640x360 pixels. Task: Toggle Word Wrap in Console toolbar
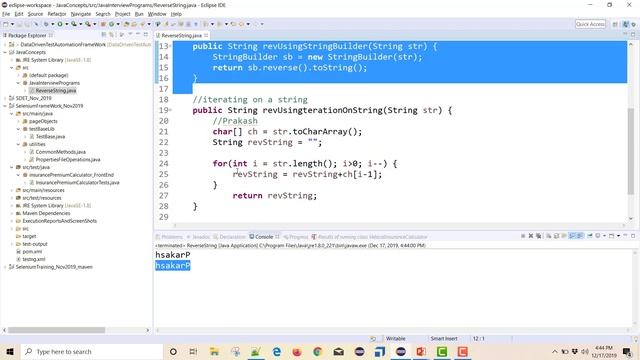[564, 236]
